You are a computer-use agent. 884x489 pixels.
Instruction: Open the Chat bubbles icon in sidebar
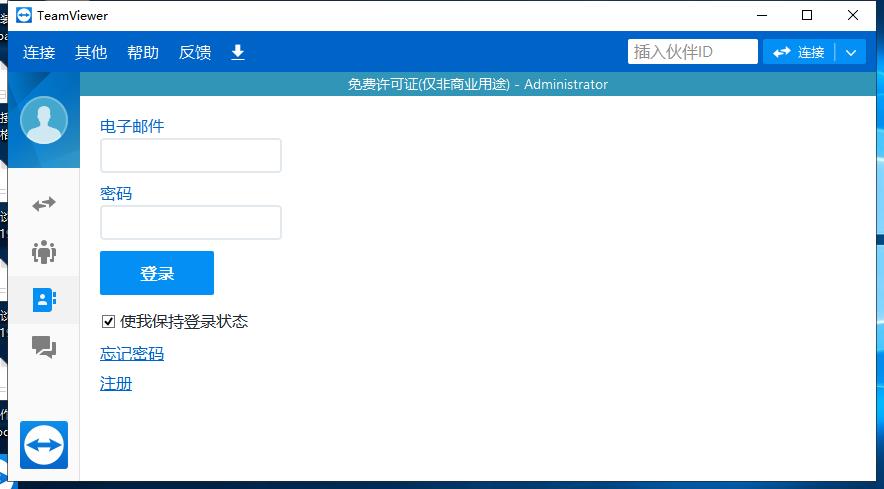coord(44,347)
